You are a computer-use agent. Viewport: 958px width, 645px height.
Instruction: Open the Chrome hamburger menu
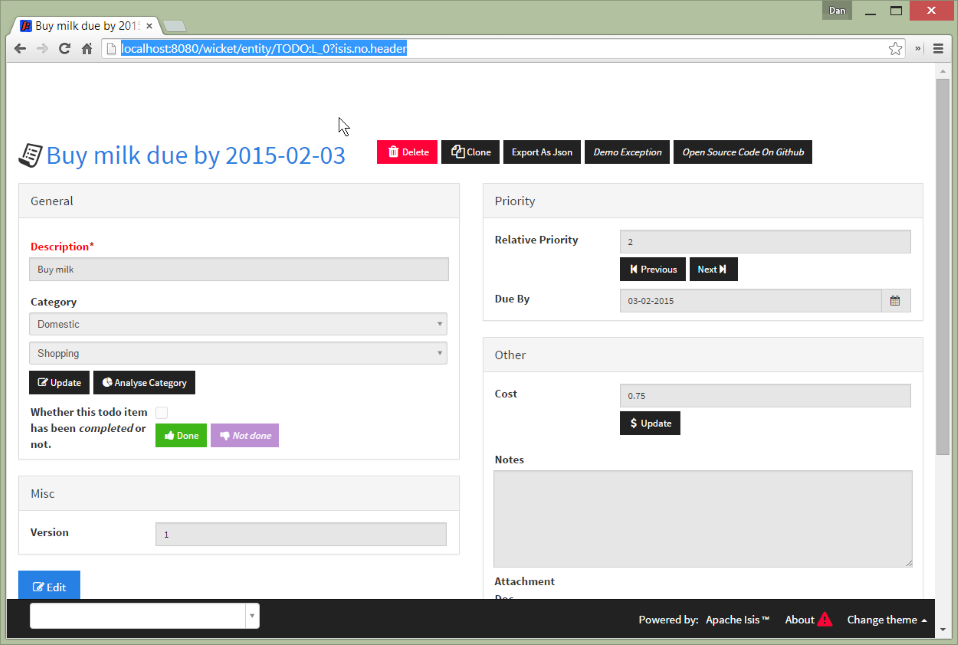pyautogui.click(x=938, y=48)
